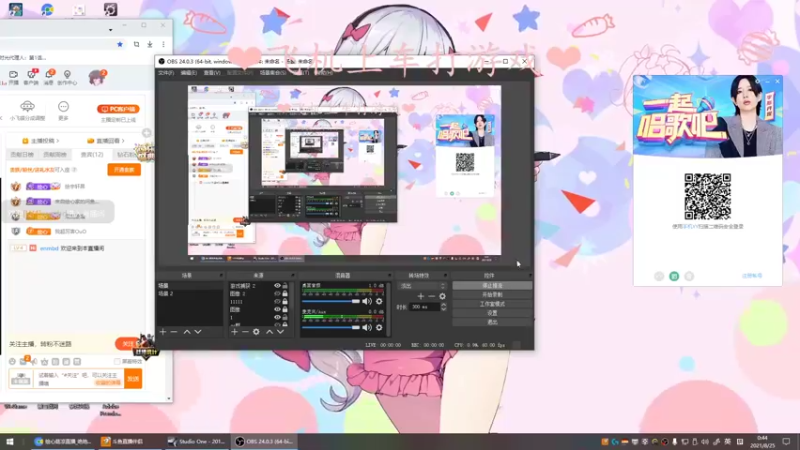Open microphone/Aux settings gear
Viewport: 800px width, 450px height.
pyautogui.click(x=379, y=328)
